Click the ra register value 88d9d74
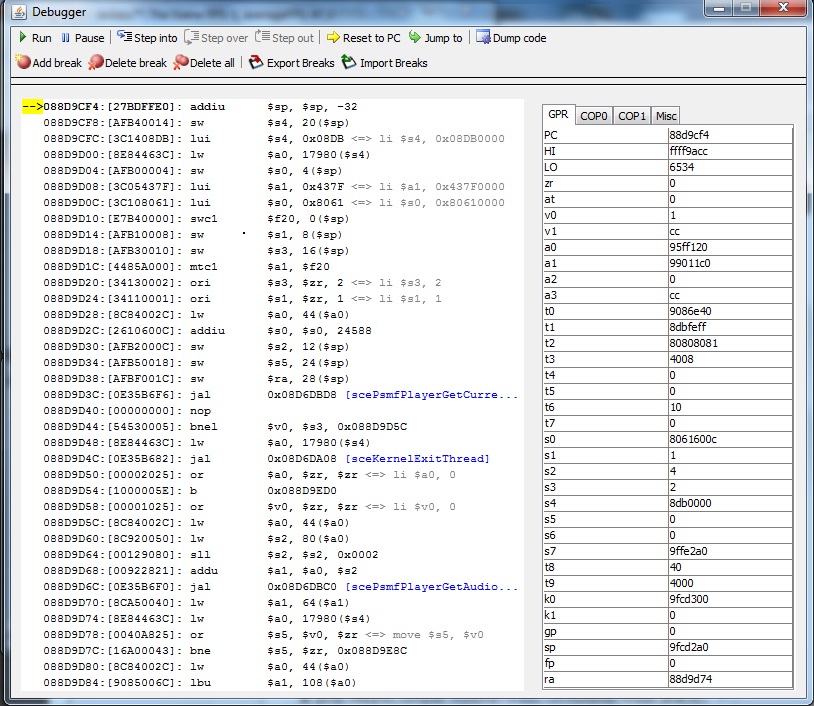 pos(728,679)
